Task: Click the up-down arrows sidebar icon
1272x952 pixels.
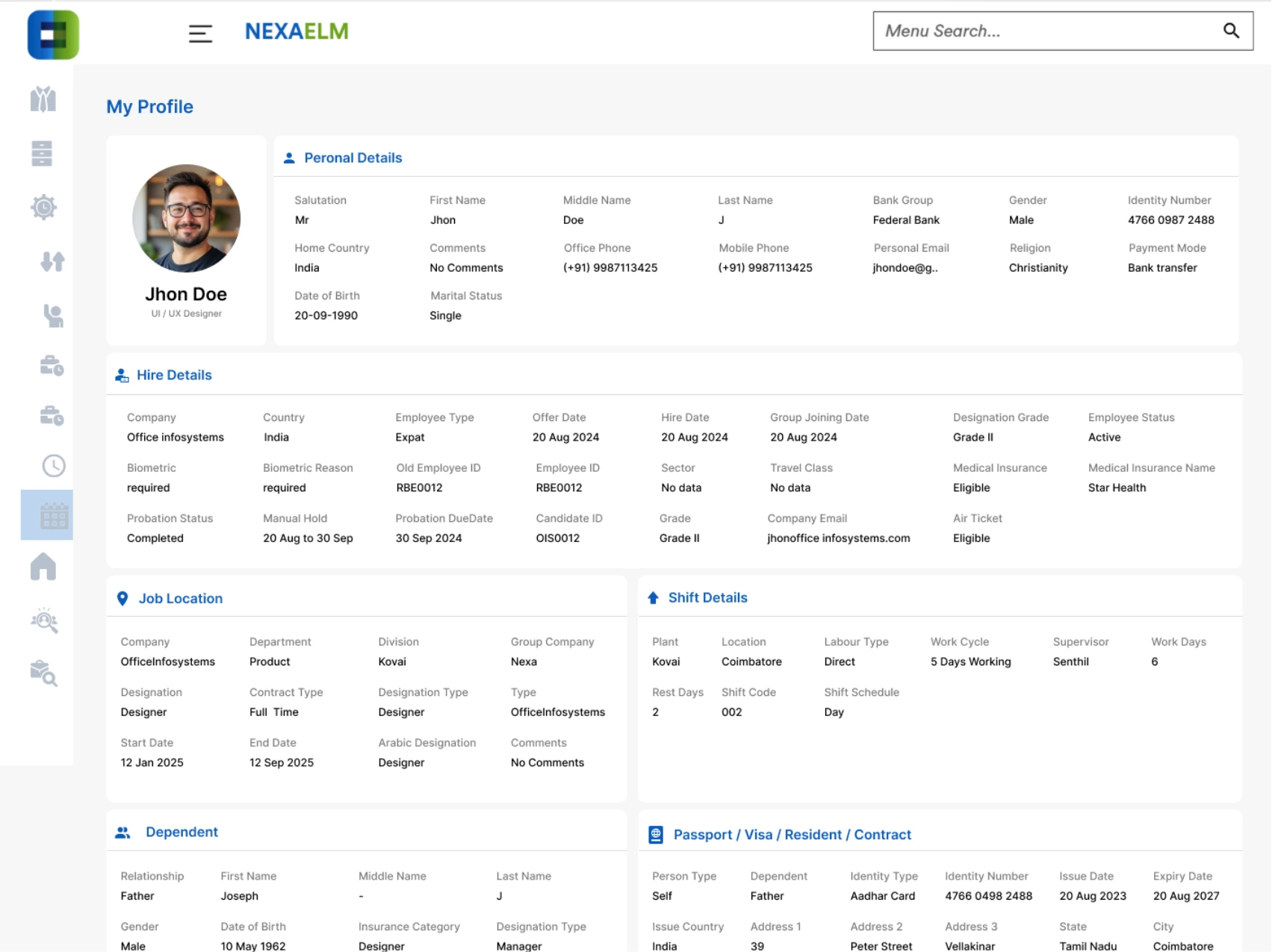Action: point(52,261)
